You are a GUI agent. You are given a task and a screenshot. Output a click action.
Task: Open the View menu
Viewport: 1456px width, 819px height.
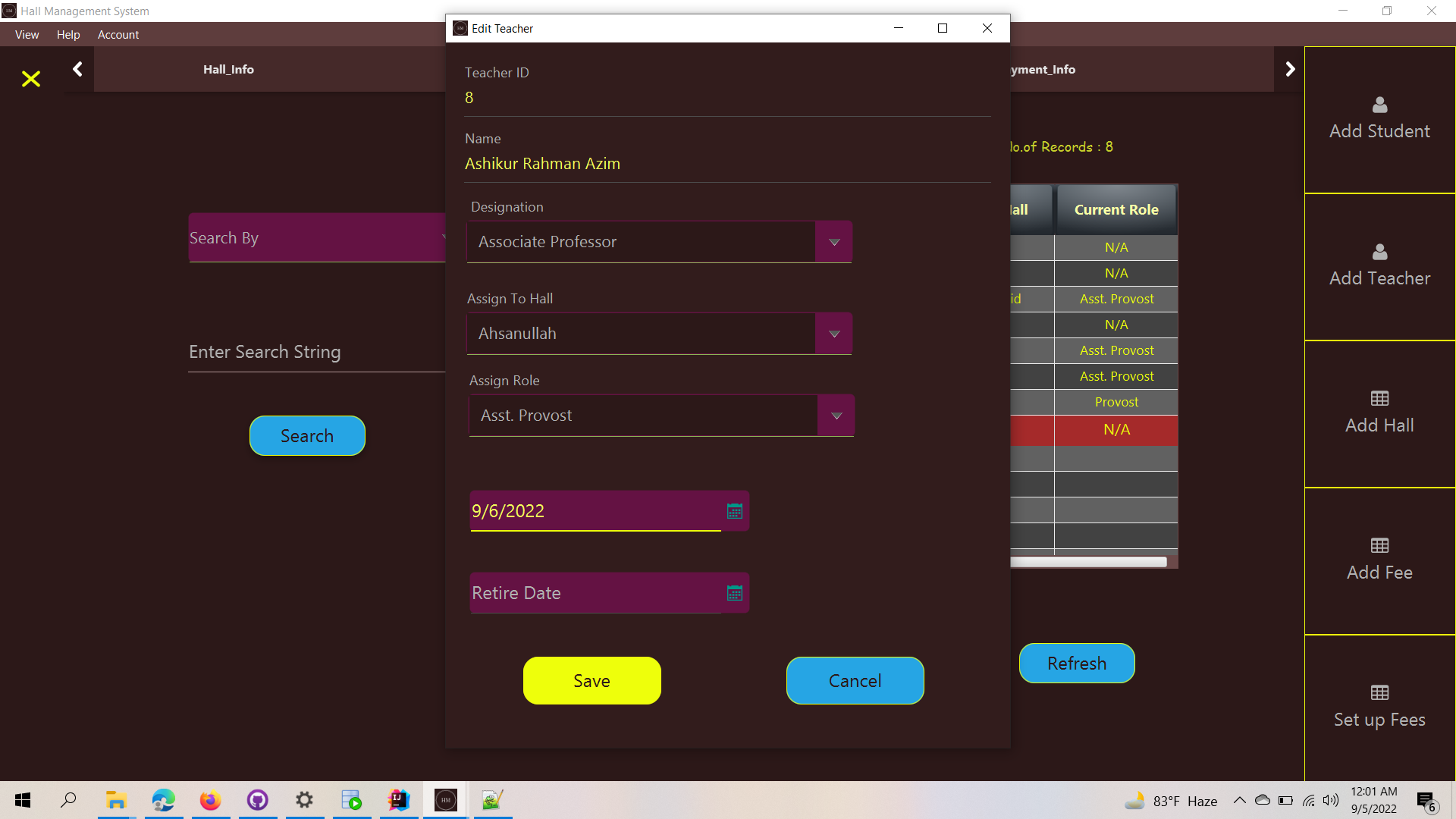[27, 35]
